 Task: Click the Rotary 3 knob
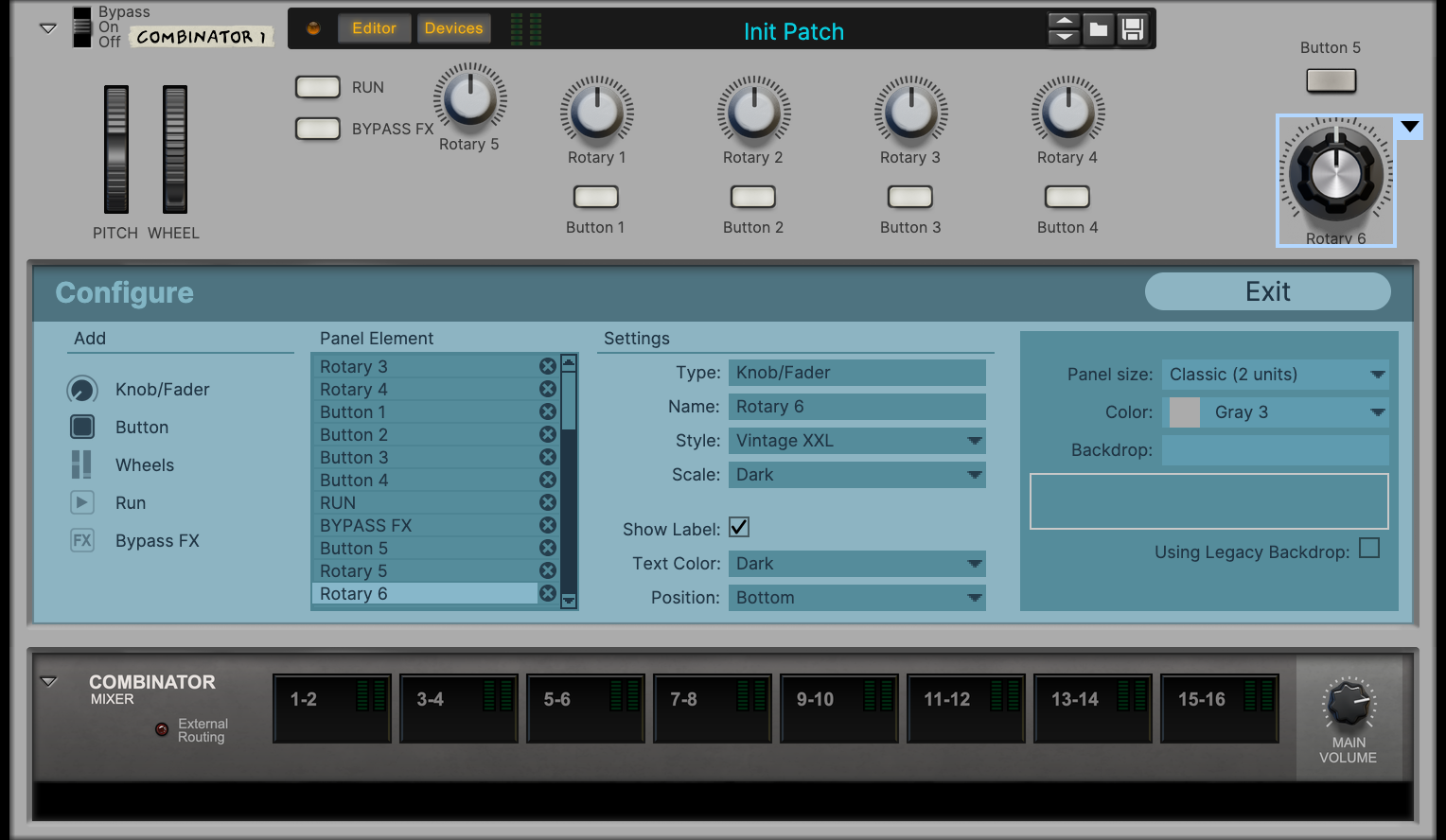tap(910, 112)
